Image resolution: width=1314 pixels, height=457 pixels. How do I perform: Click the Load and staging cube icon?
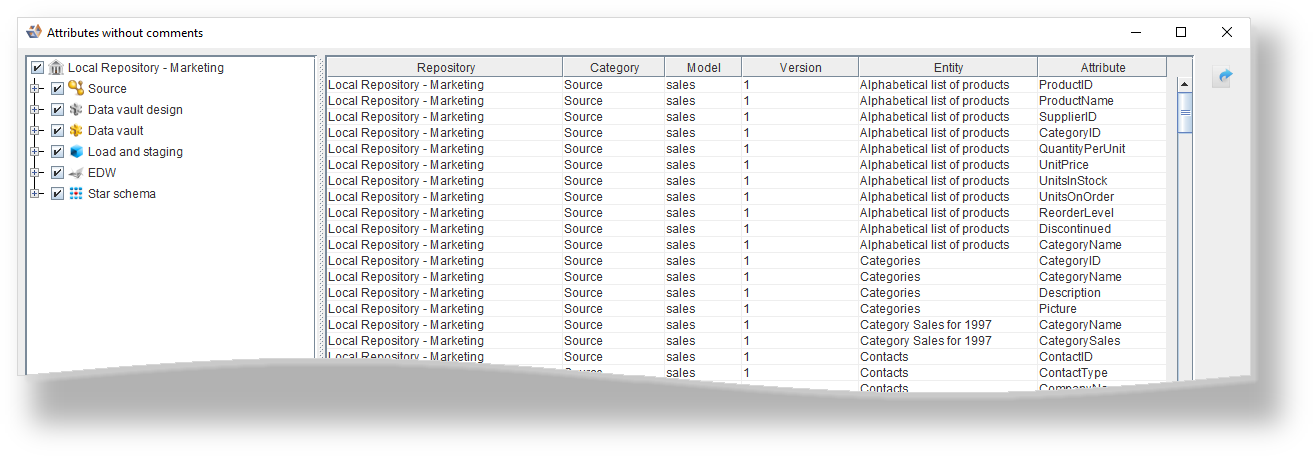tap(76, 152)
